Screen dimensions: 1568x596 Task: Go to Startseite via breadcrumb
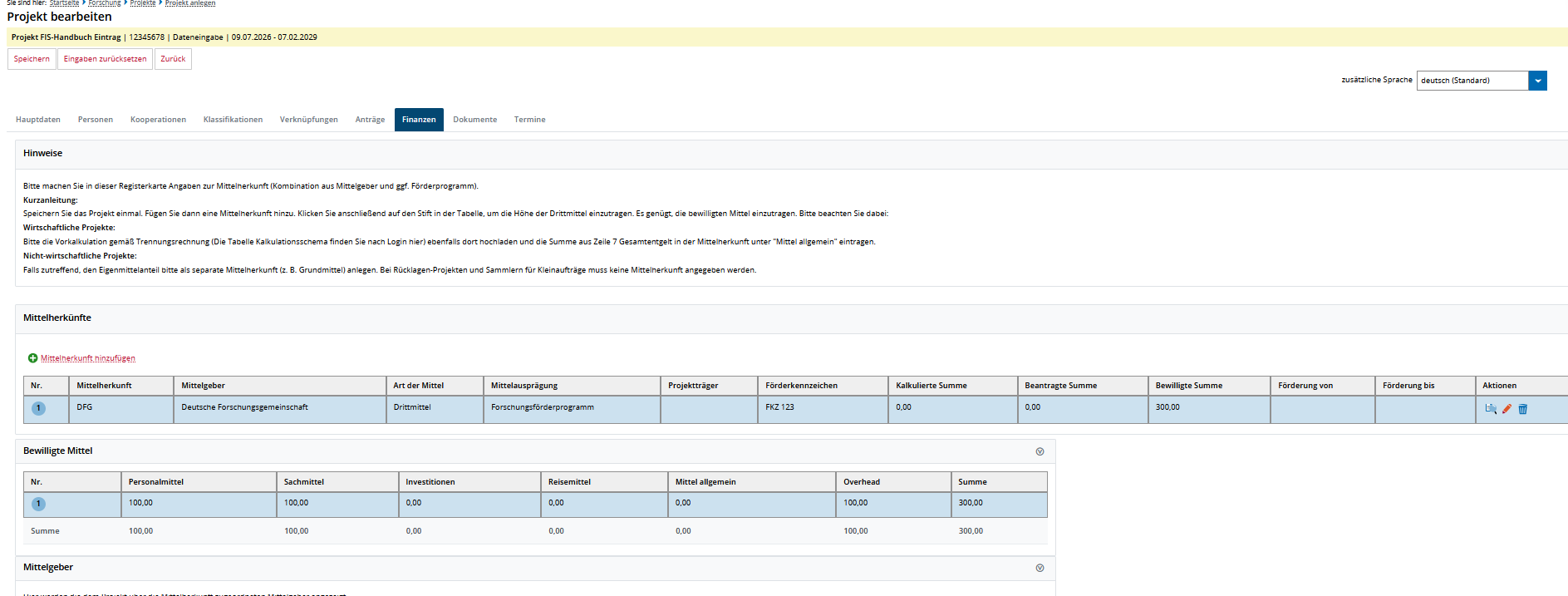(x=64, y=3)
